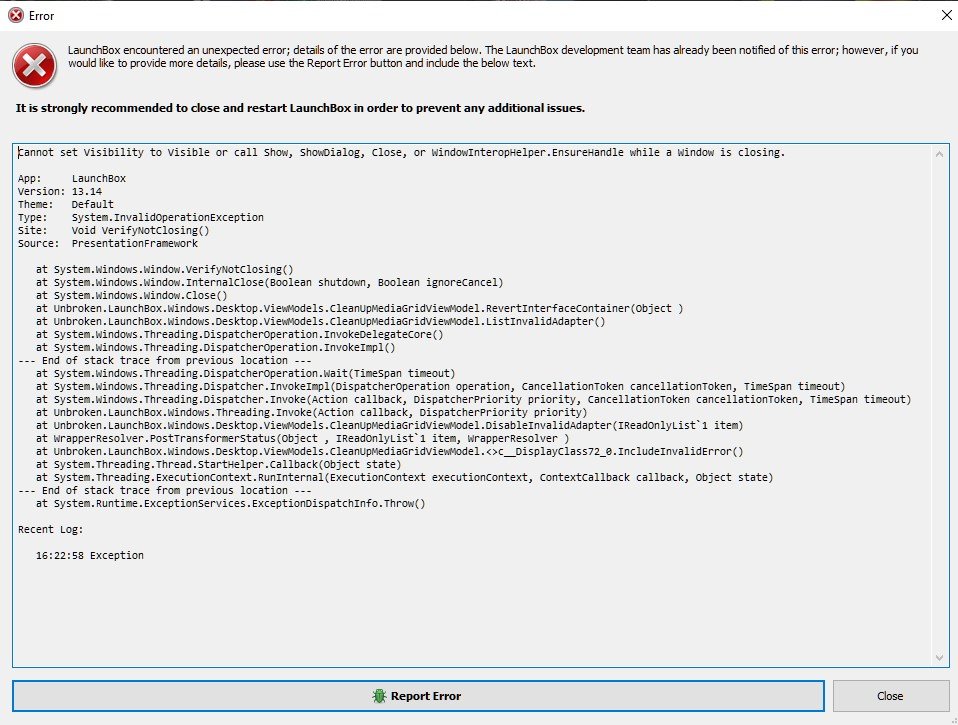Click the 'Recent Log:' heading
Viewport: 958px width, 725px height.
coord(50,530)
